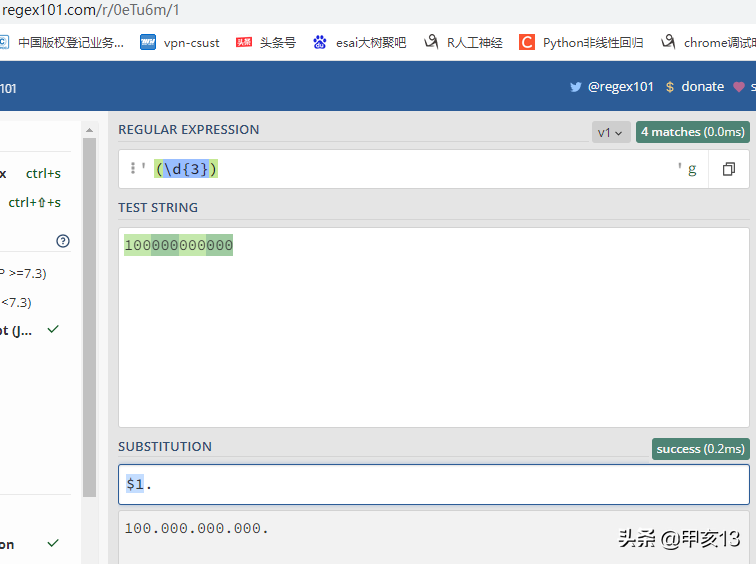Click the REGULAR EXPRESSION section heading
756x564 pixels.
189,130
